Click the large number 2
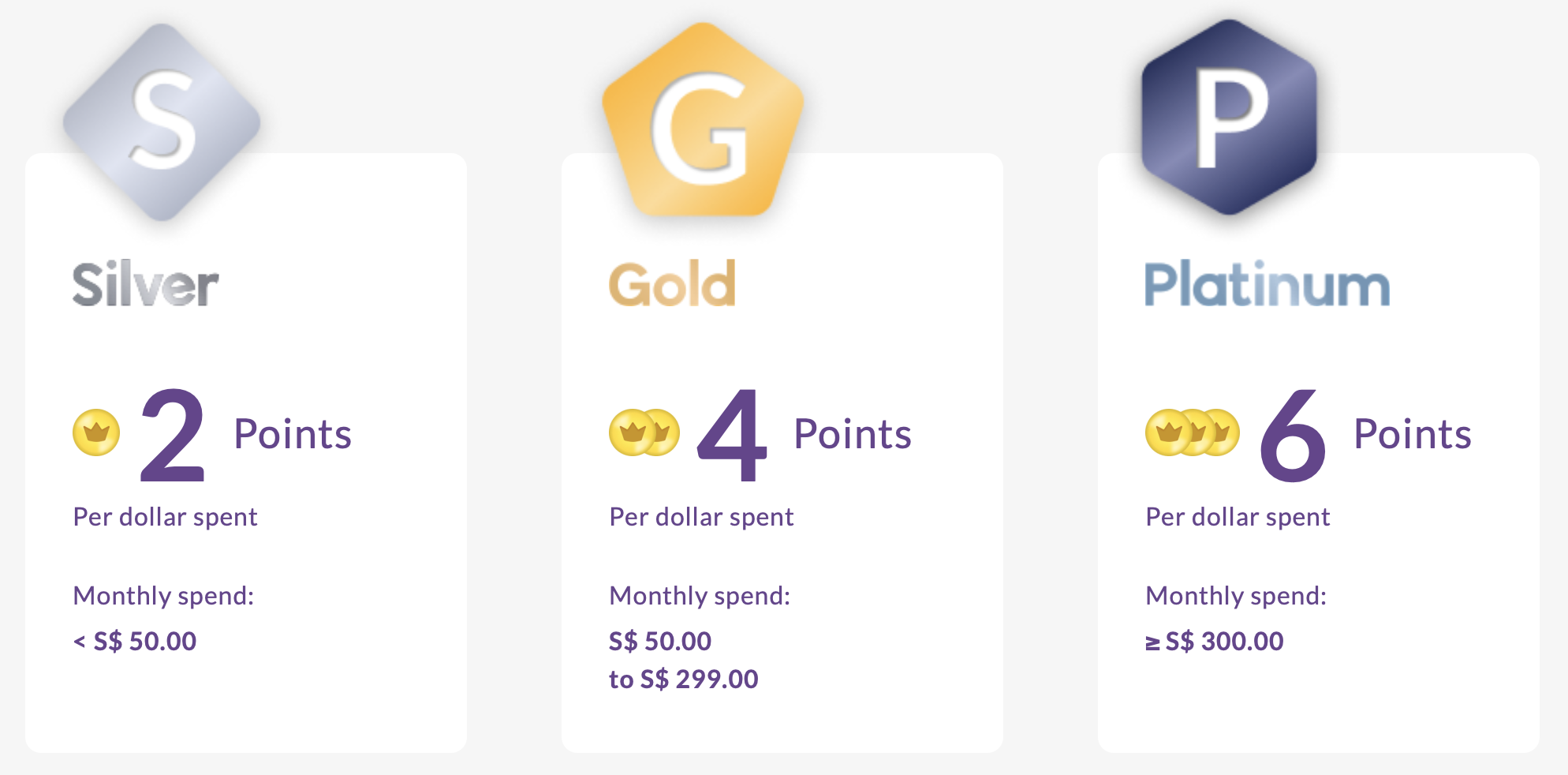 click(x=172, y=435)
